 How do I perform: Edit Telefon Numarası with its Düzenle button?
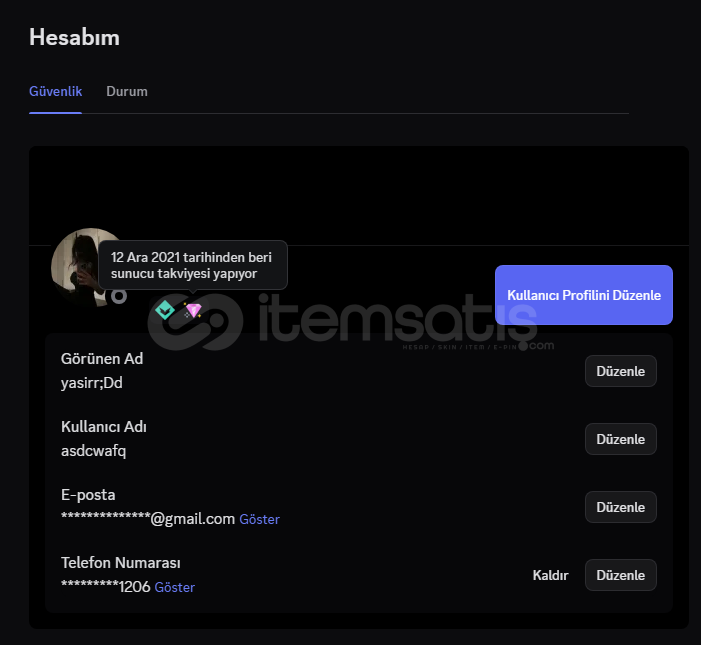pyautogui.click(x=621, y=575)
